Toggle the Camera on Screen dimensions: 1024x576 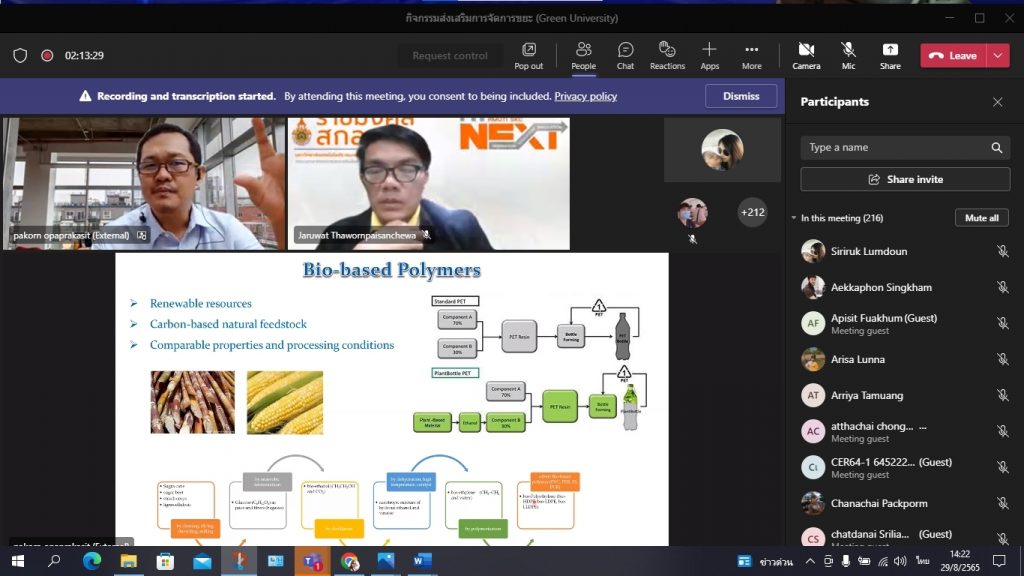[x=806, y=55]
